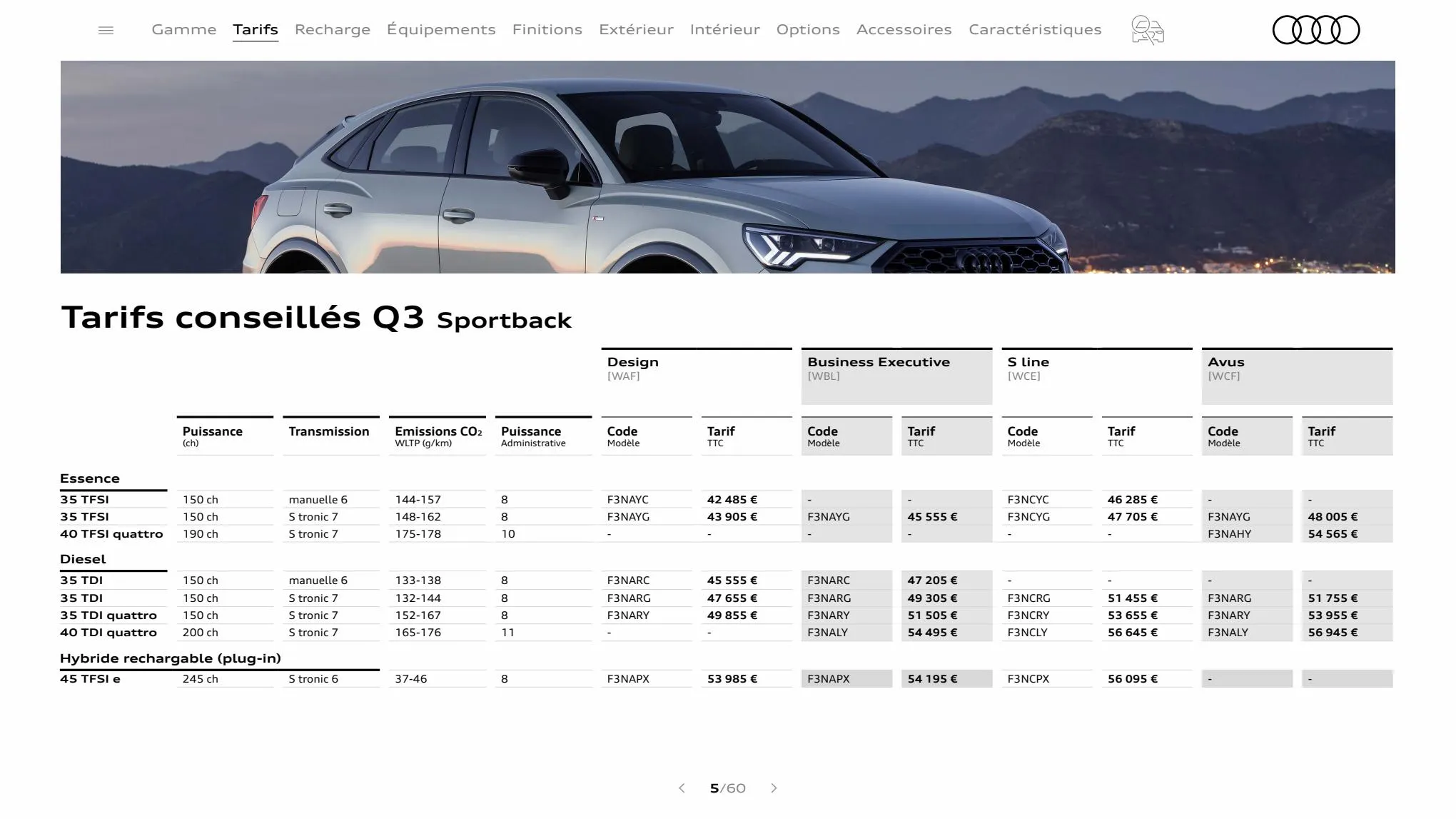The height and width of the screenshot is (819, 1456).
Task: Open the Accessoires tab
Action: 904,29
